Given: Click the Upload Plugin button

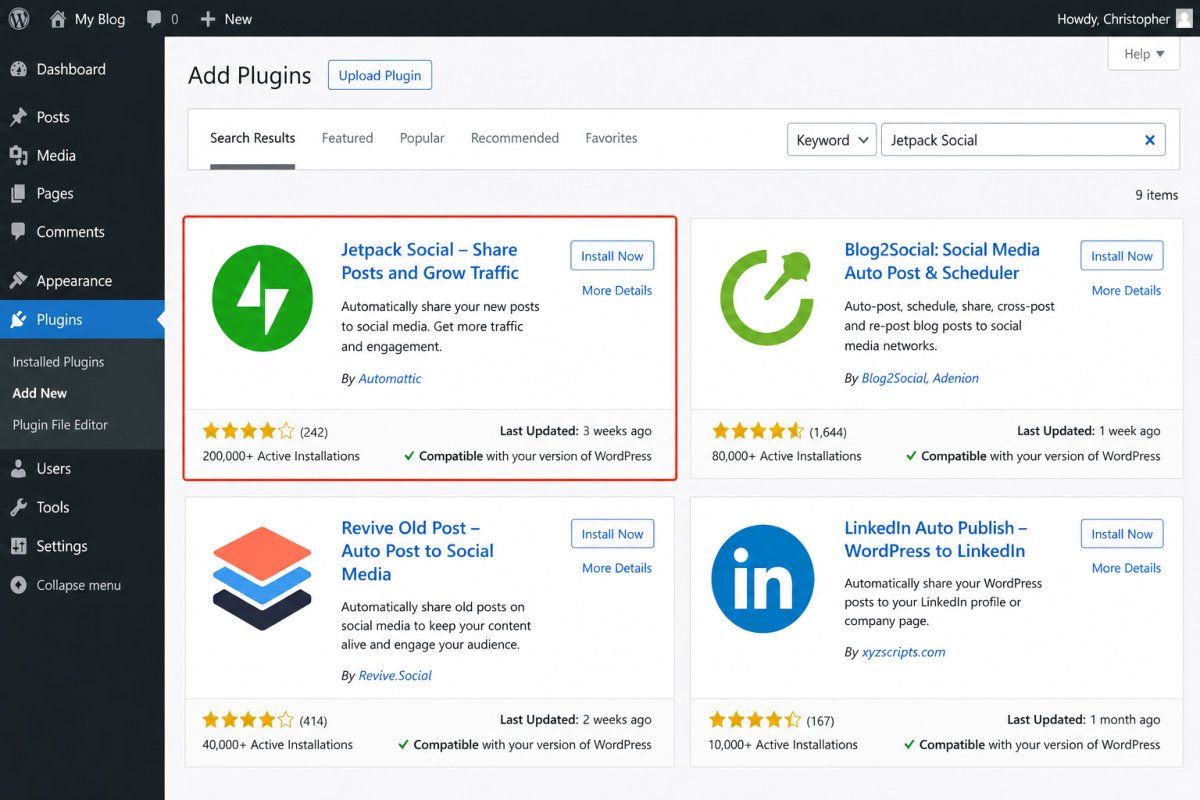Looking at the screenshot, I should pyautogui.click(x=380, y=75).
